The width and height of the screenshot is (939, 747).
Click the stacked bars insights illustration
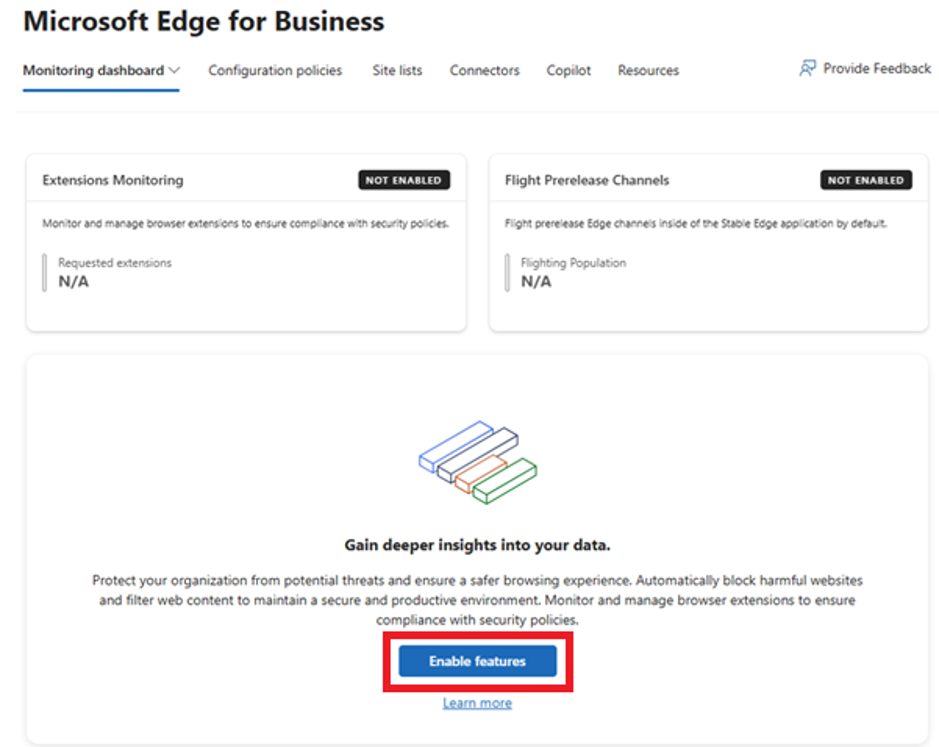click(477, 462)
